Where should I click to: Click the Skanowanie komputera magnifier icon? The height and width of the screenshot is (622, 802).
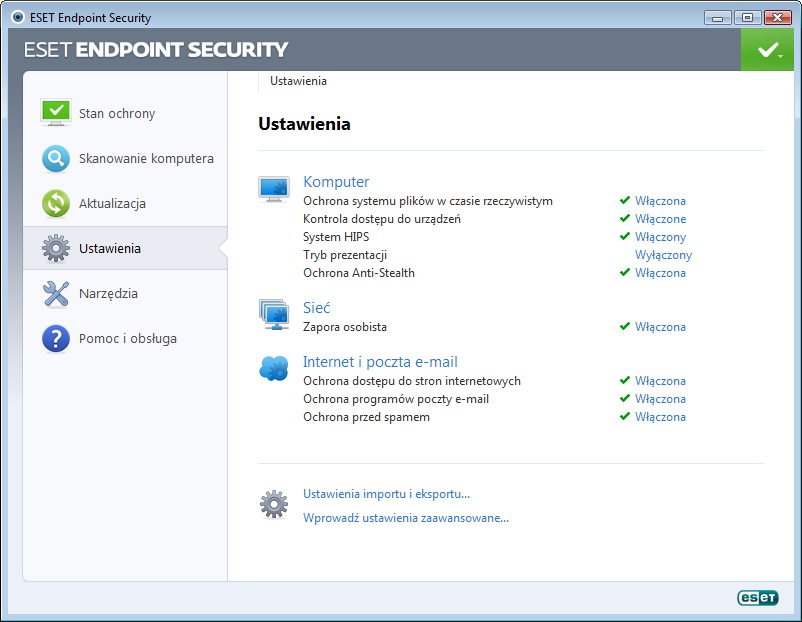coord(56,159)
